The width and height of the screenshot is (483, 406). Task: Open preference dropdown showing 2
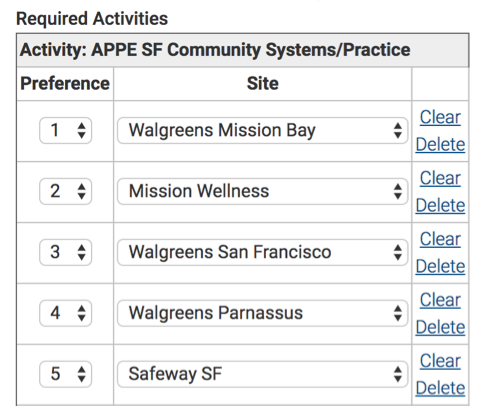65,191
